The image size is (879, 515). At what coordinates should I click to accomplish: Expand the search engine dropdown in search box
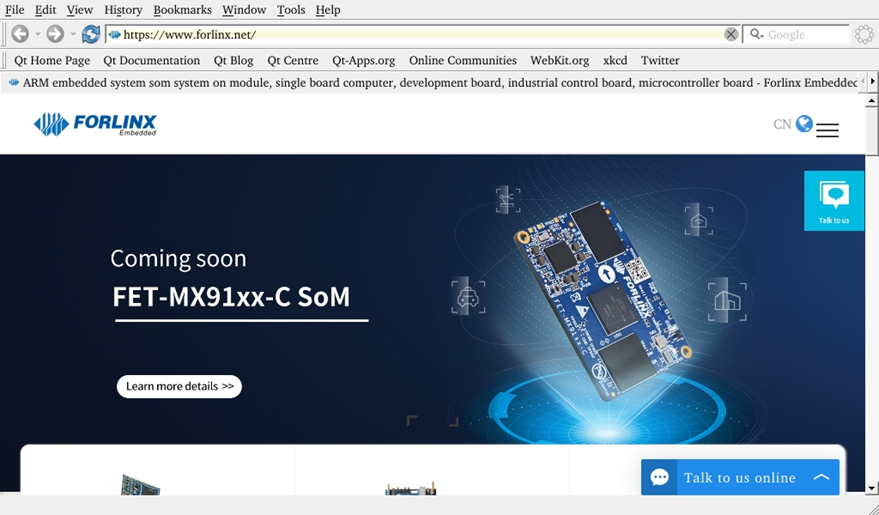757,34
